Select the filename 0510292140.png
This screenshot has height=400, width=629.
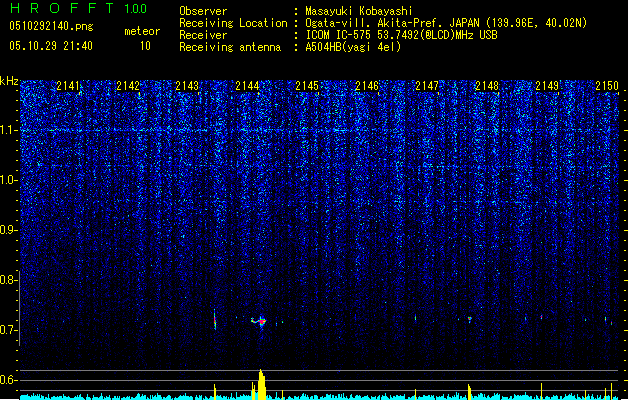click(51, 26)
